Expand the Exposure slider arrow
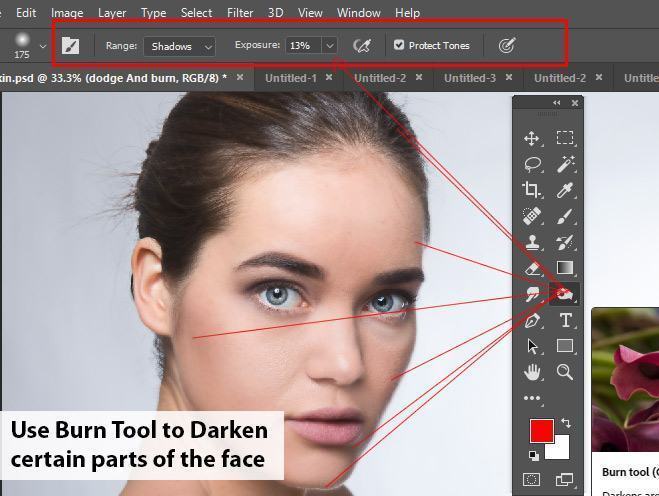The width and height of the screenshot is (659, 496). [329, 45]
